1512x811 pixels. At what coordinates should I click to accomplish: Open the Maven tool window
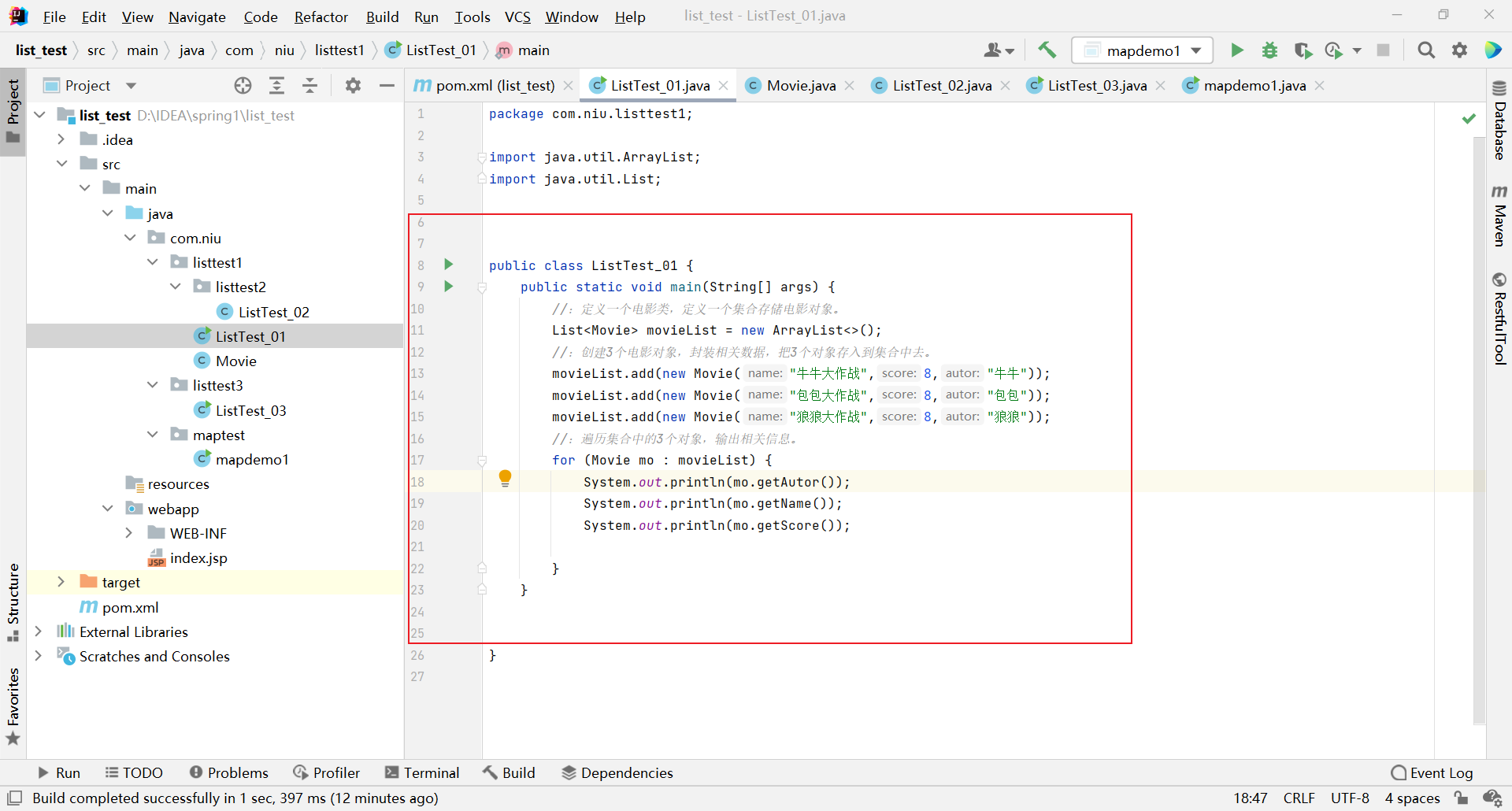[x=1499, y=216]
